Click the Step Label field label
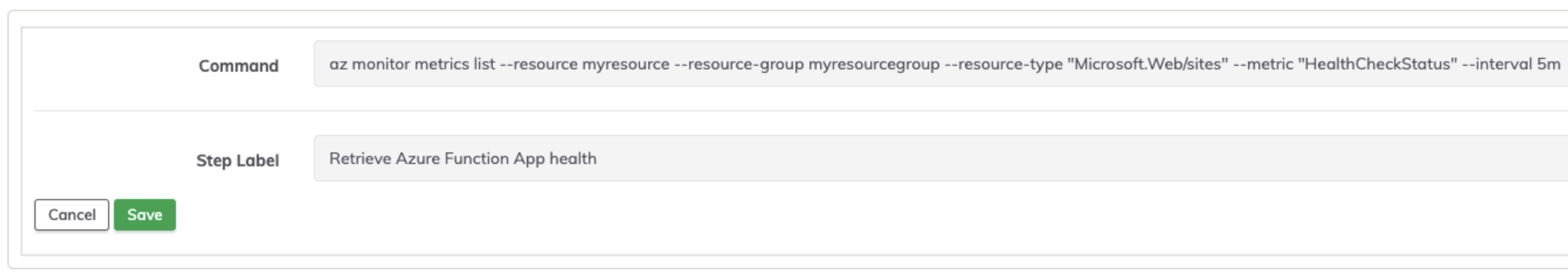 pos(237,161)
